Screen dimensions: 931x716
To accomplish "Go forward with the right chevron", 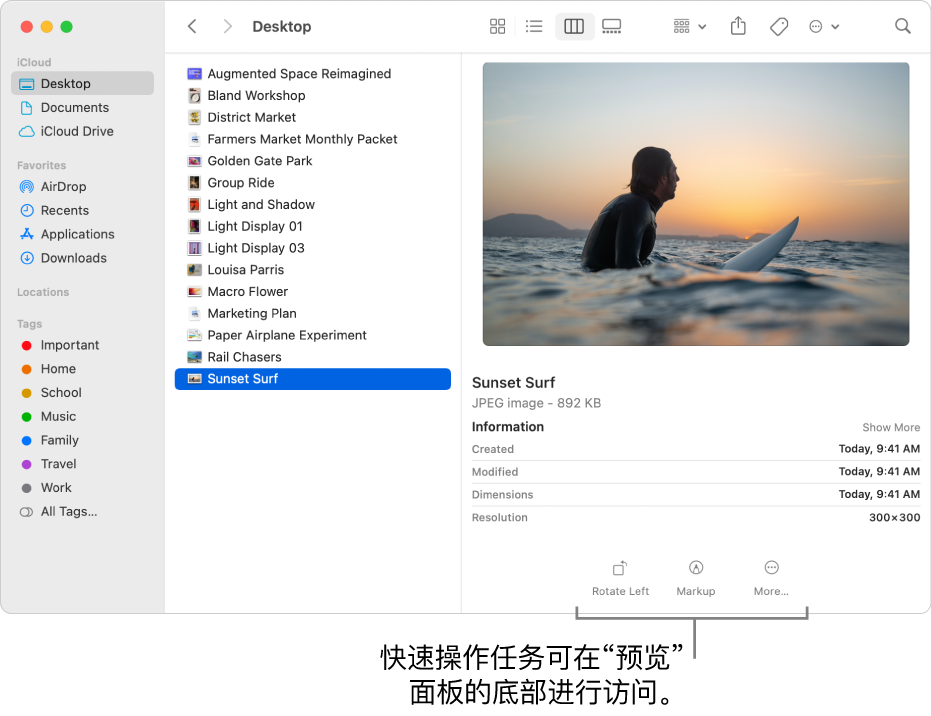I will click(227, 26).
